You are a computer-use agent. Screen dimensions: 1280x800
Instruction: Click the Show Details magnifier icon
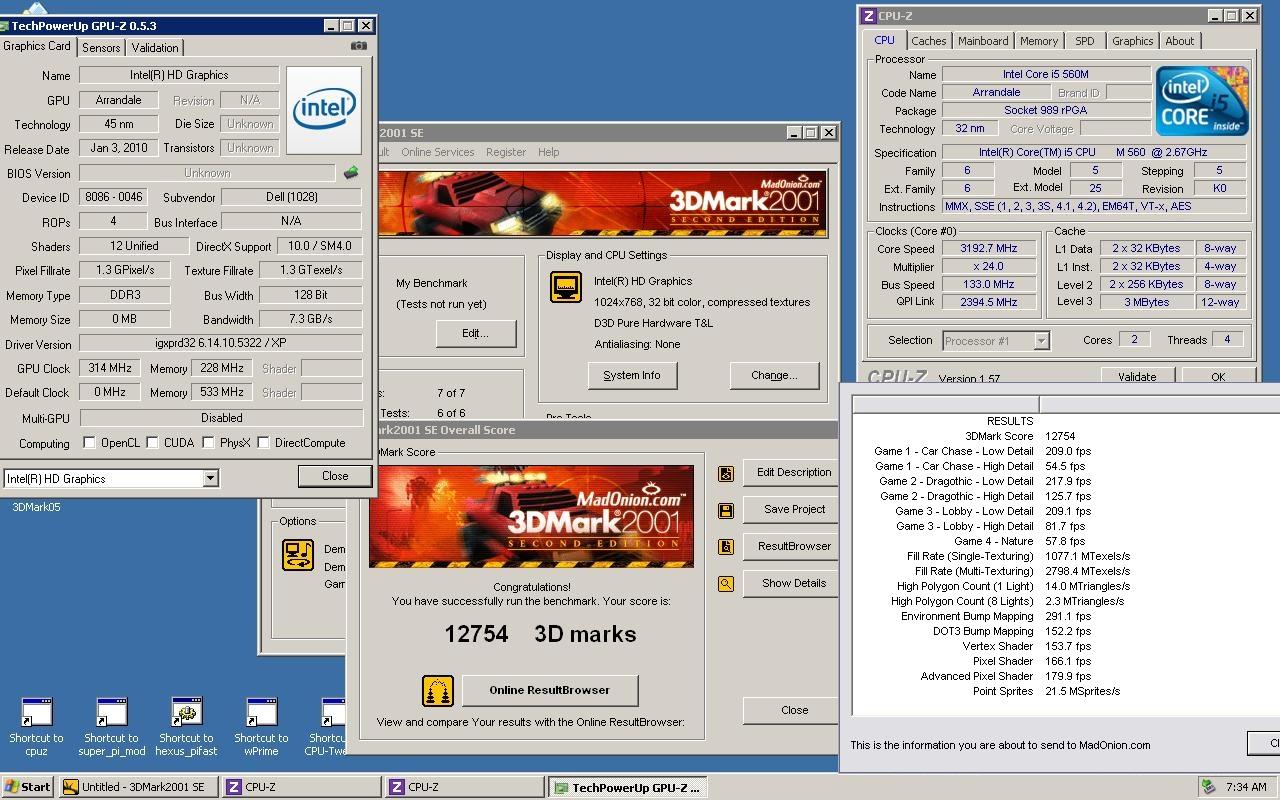726,584
